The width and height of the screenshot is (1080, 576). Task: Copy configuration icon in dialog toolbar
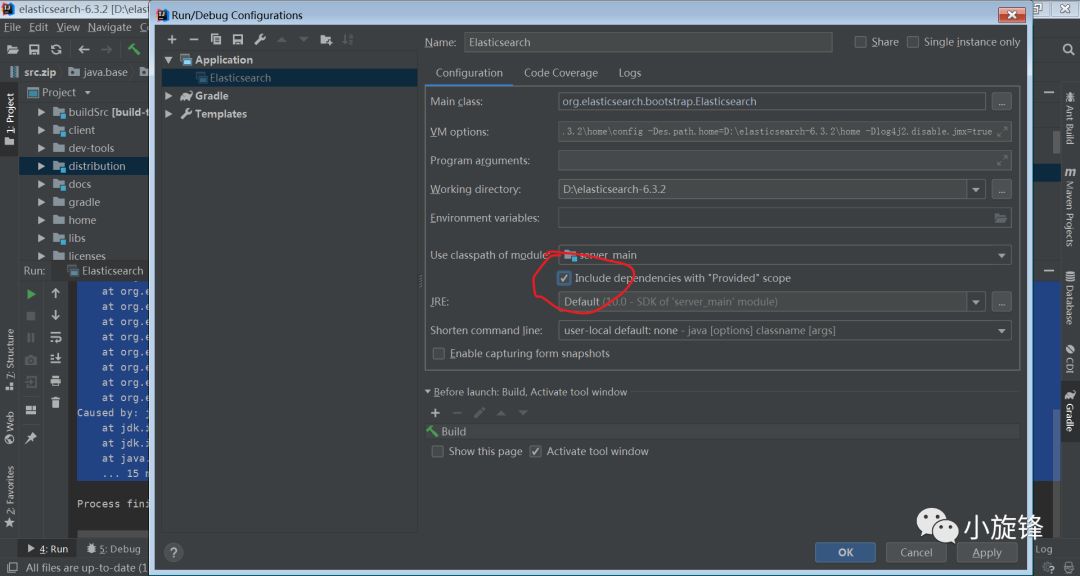click(216, 40)
